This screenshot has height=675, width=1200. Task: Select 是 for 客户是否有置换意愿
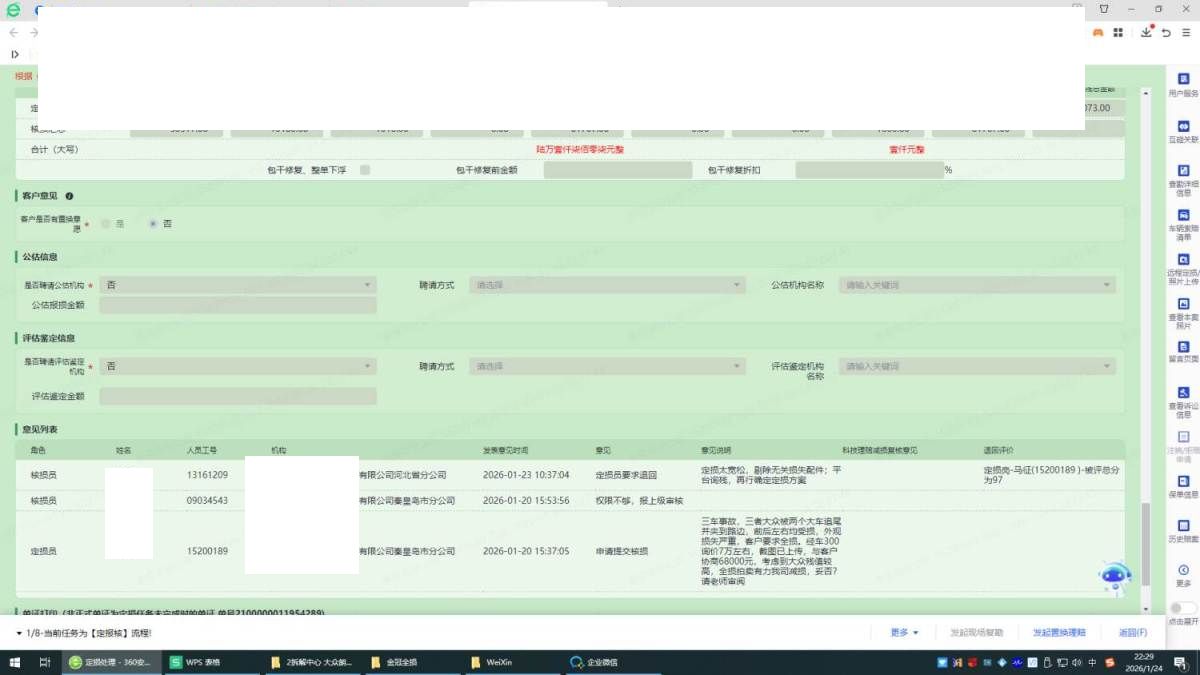coord(106,224)
